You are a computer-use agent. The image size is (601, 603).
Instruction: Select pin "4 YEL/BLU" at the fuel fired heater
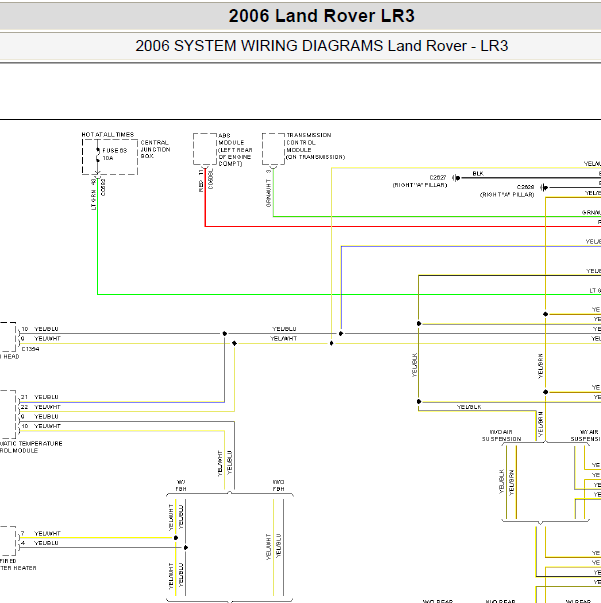tap(40, 543)
